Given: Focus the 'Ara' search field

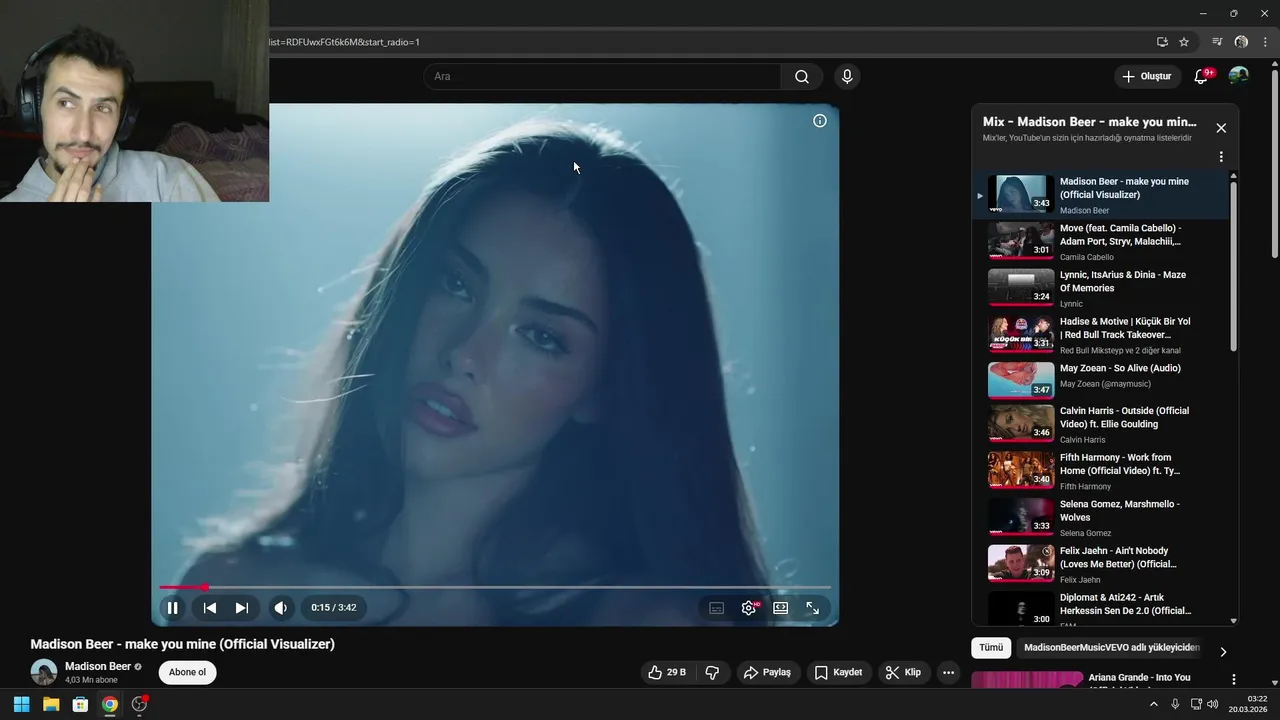Looking at the screenshot, I should 602,77.
